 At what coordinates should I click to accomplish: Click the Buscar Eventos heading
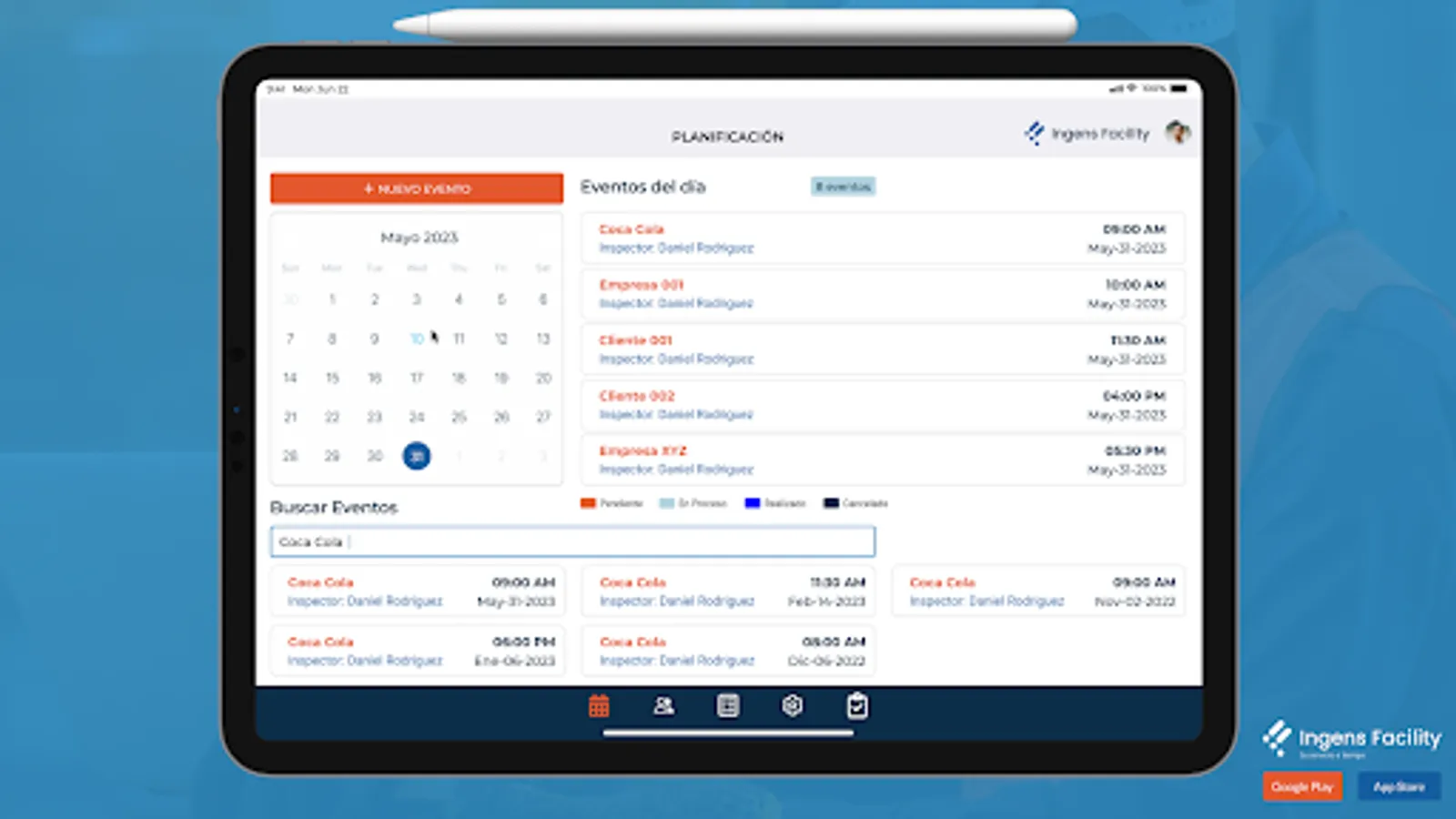click(x=334, y=508)
